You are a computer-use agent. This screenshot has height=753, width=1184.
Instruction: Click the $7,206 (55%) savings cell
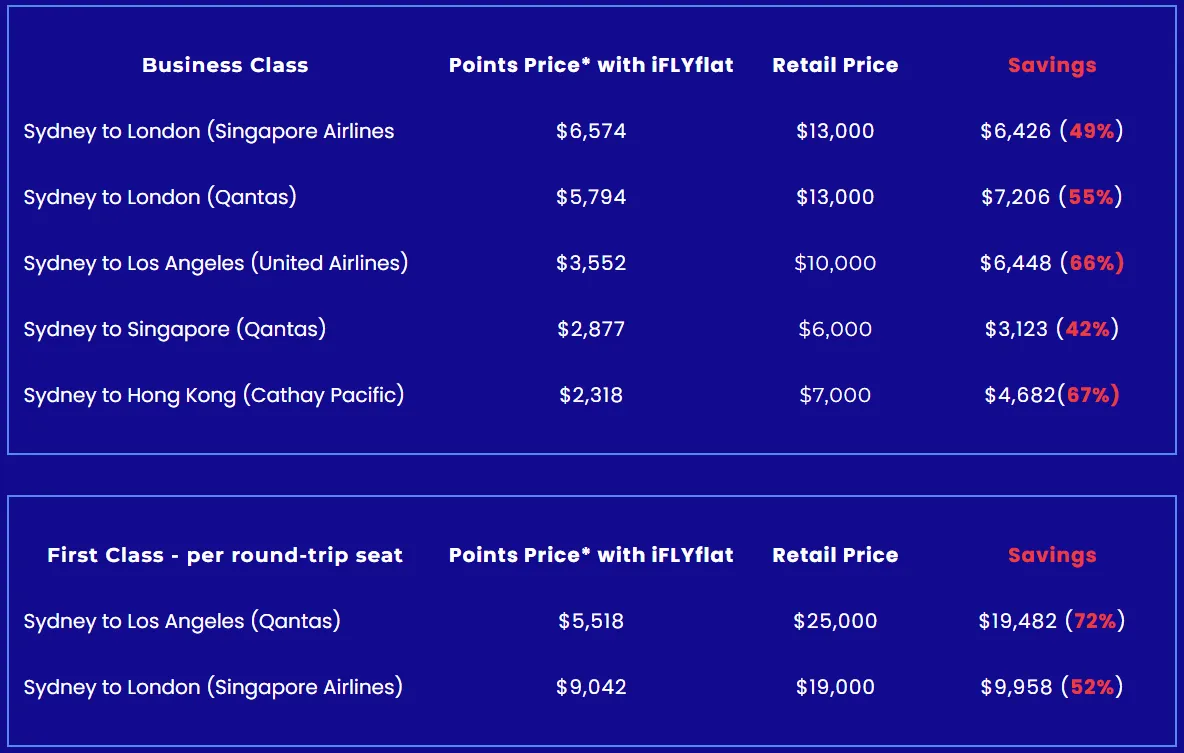[1052, 197]
